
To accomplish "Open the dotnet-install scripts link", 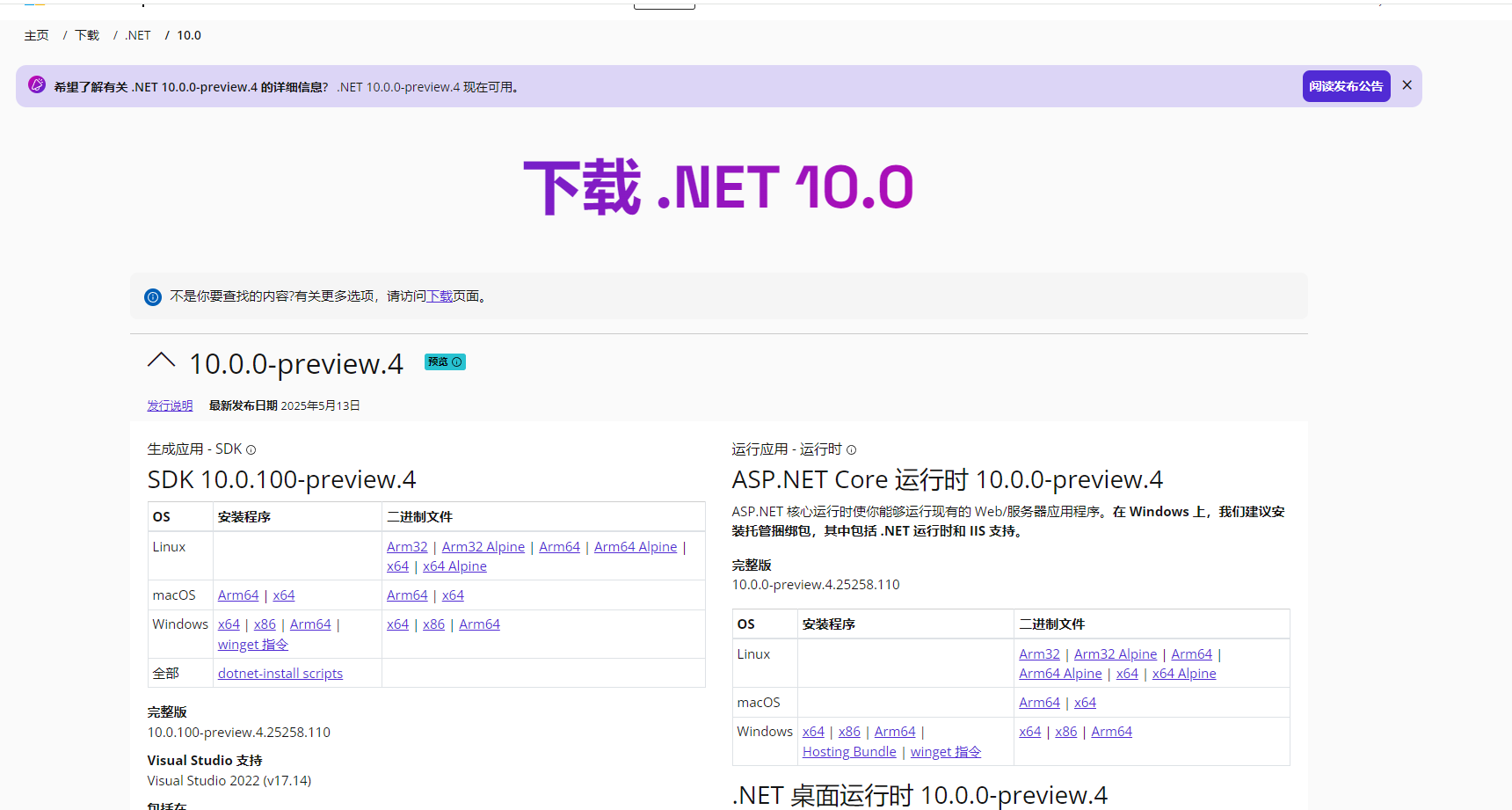I will [x=280, y=674].
